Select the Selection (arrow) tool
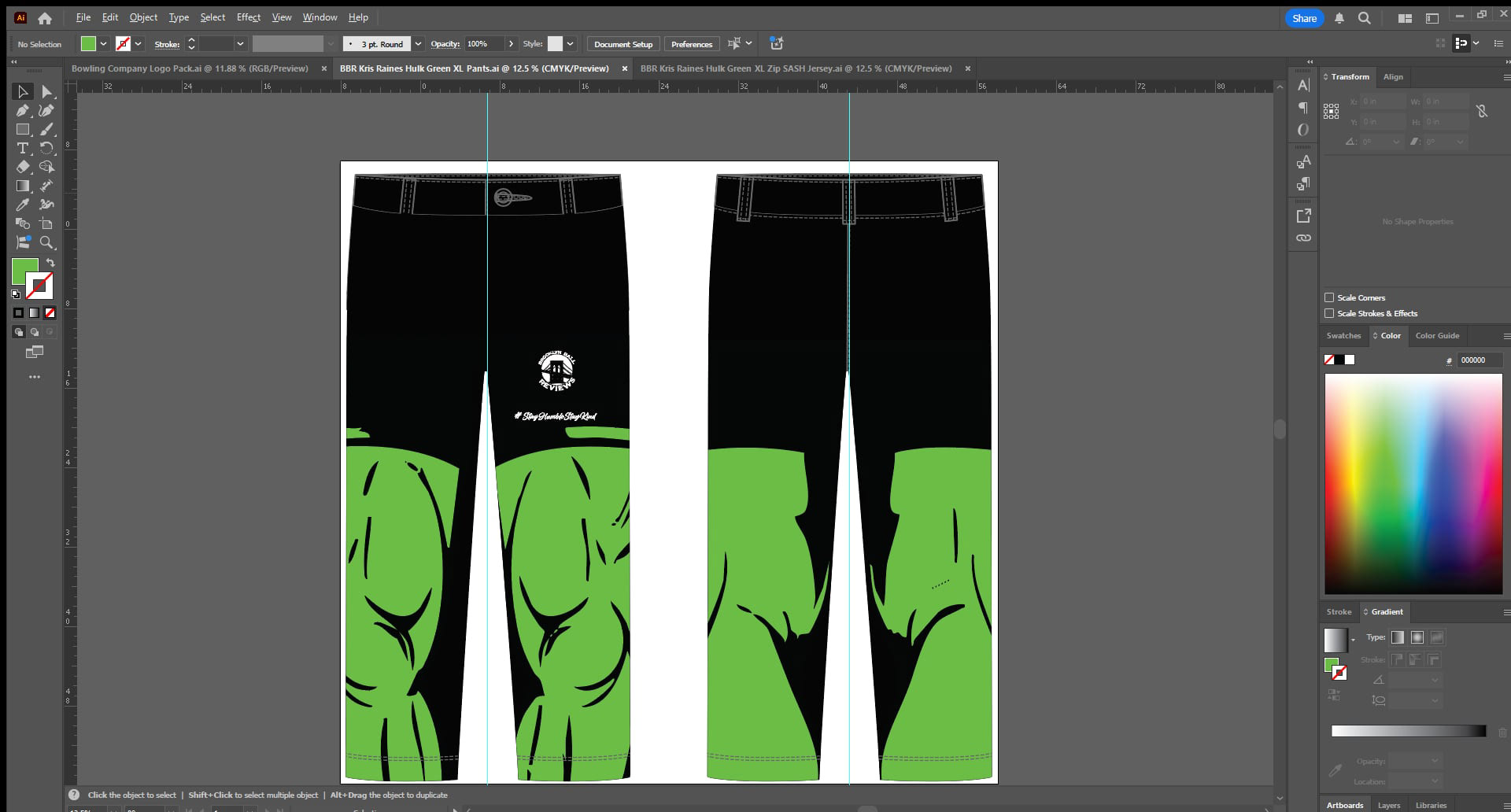Image resolution: width=1511 pixels, height=812 pixels. [23, 92]
